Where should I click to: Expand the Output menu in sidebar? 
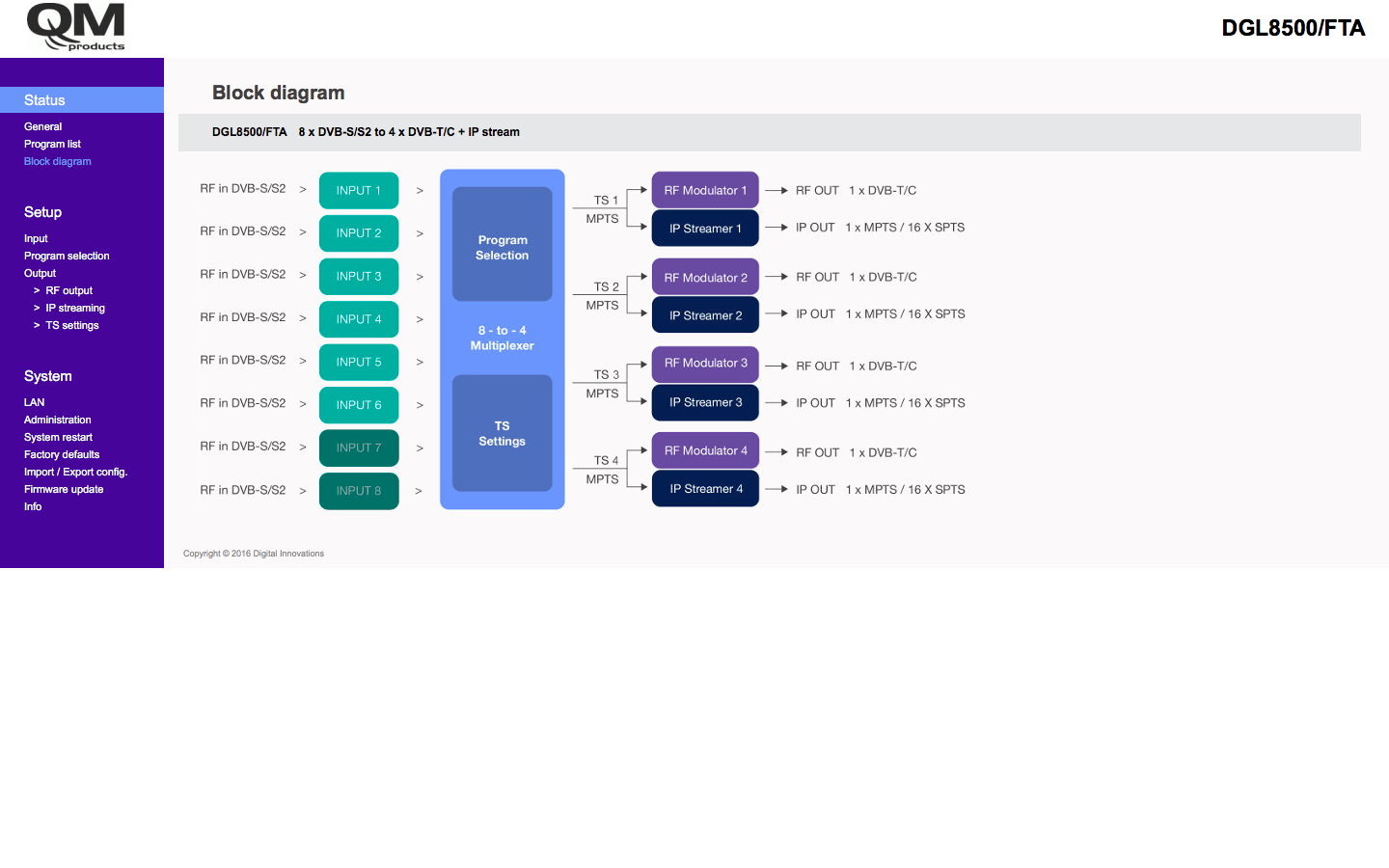(40, 273)
